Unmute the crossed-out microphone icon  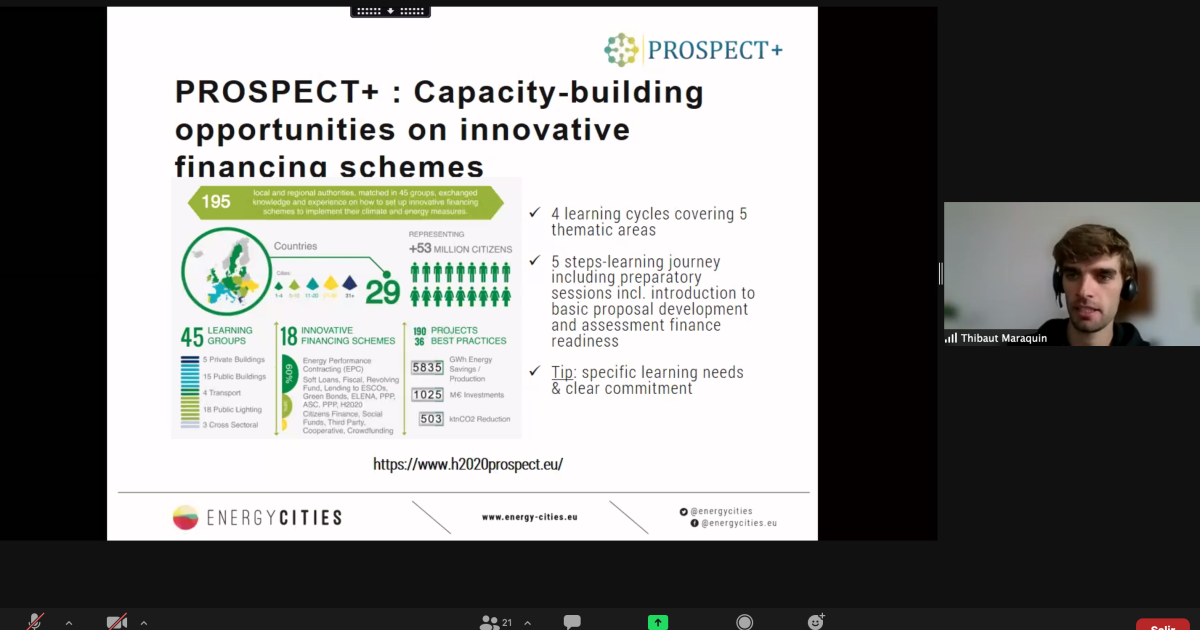coord(36,622)
